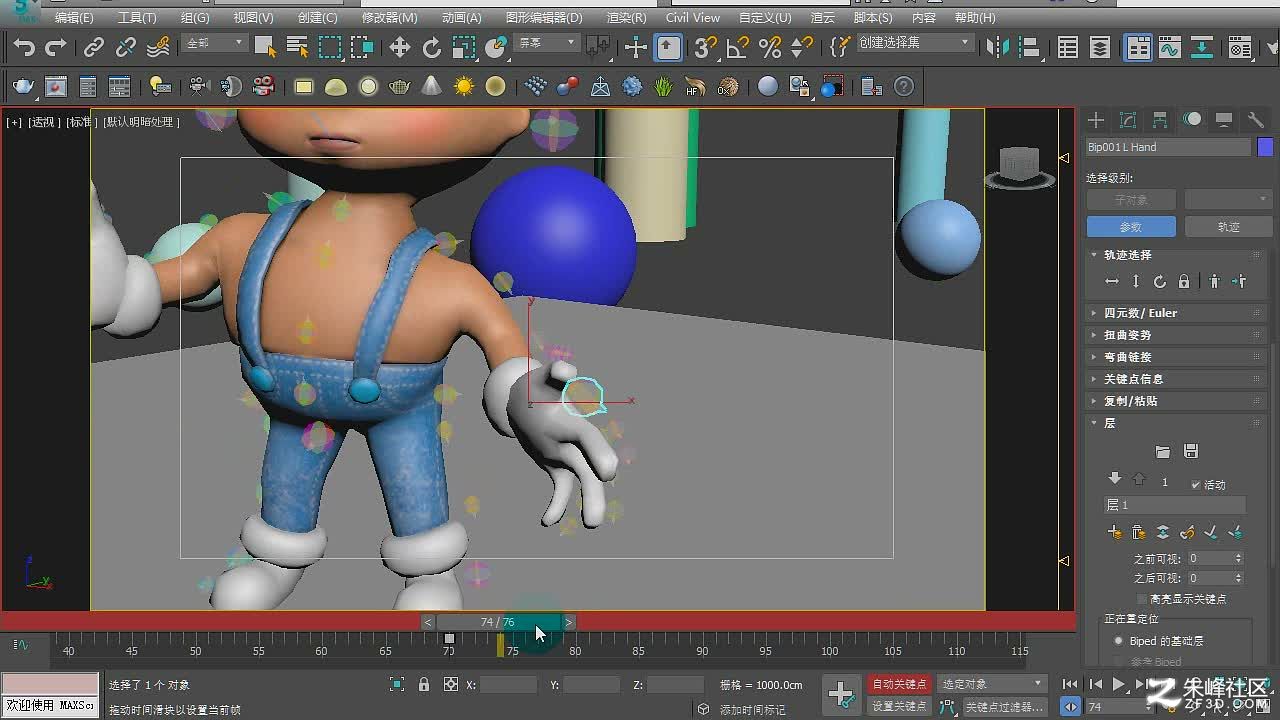Expand the 复制/粘贴 rollout
This screenshot has width=1280, height=720.
point(1177,401)
